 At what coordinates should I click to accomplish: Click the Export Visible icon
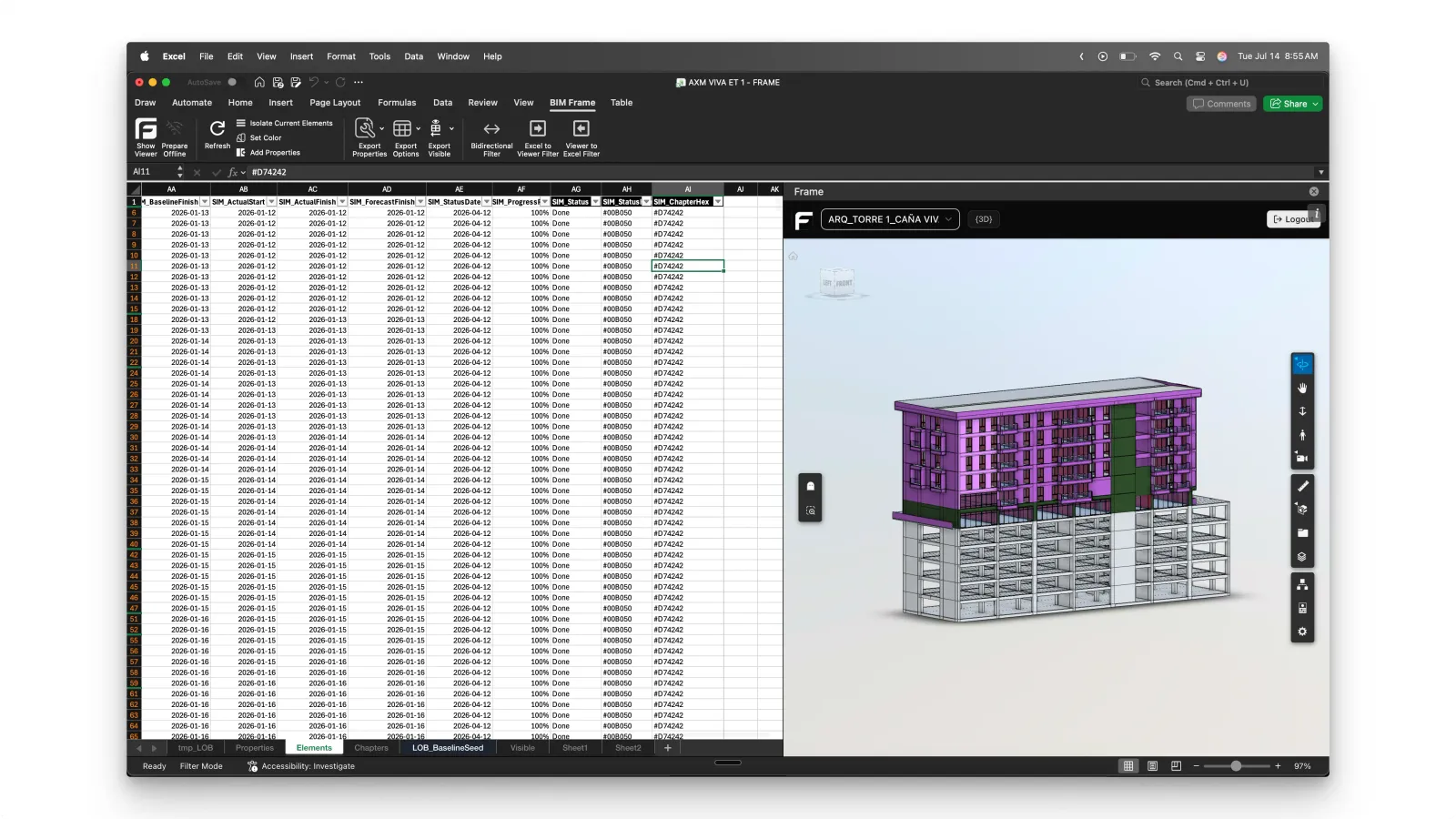coord(436,128)
